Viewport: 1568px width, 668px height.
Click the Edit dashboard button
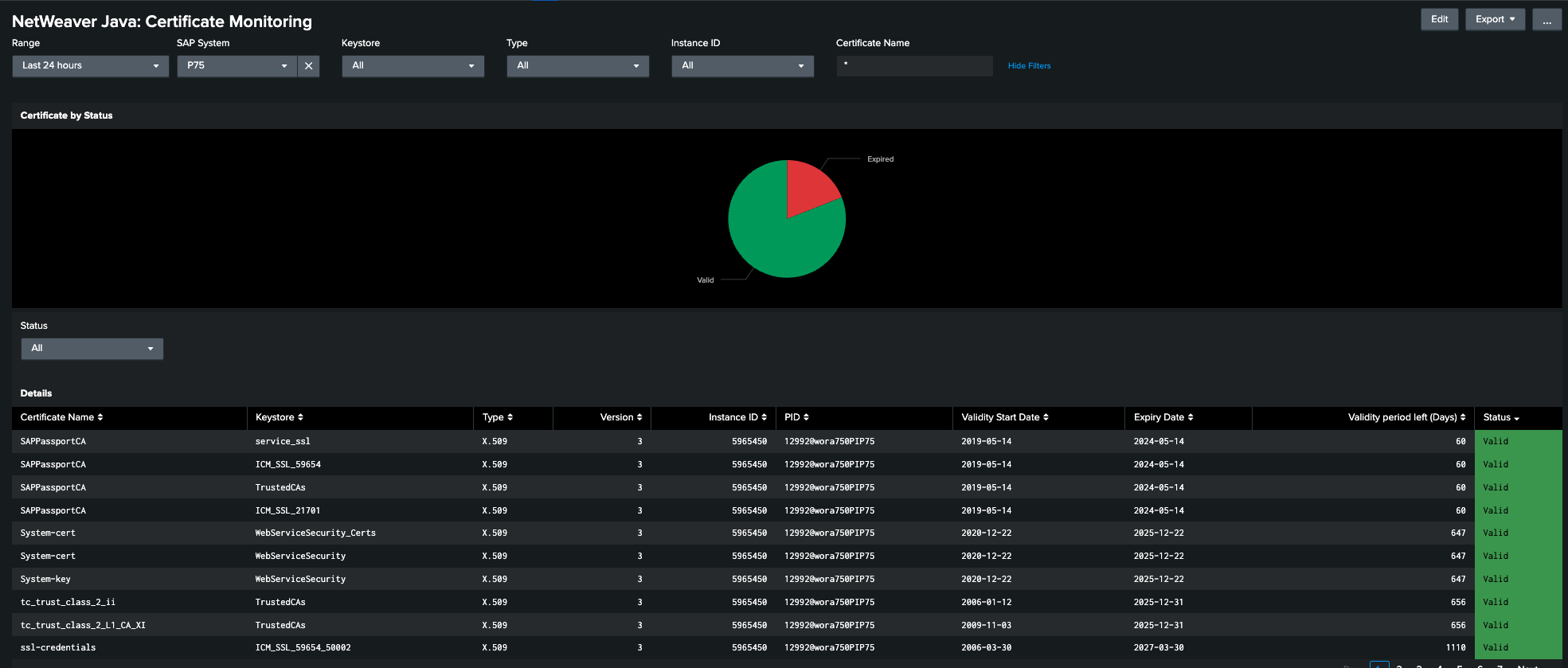coord(1439,20)
